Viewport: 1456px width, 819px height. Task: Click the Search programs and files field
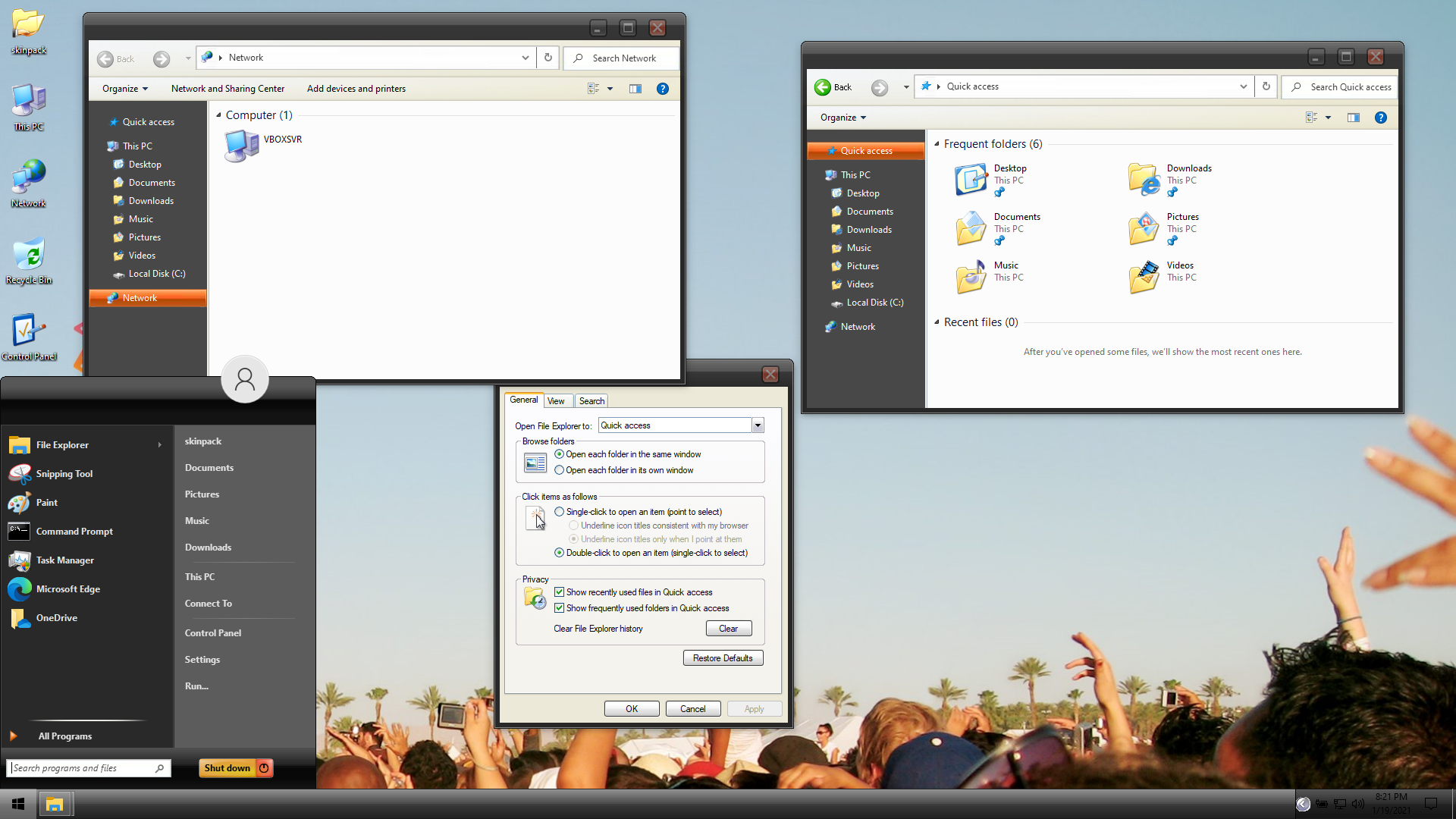83,768
